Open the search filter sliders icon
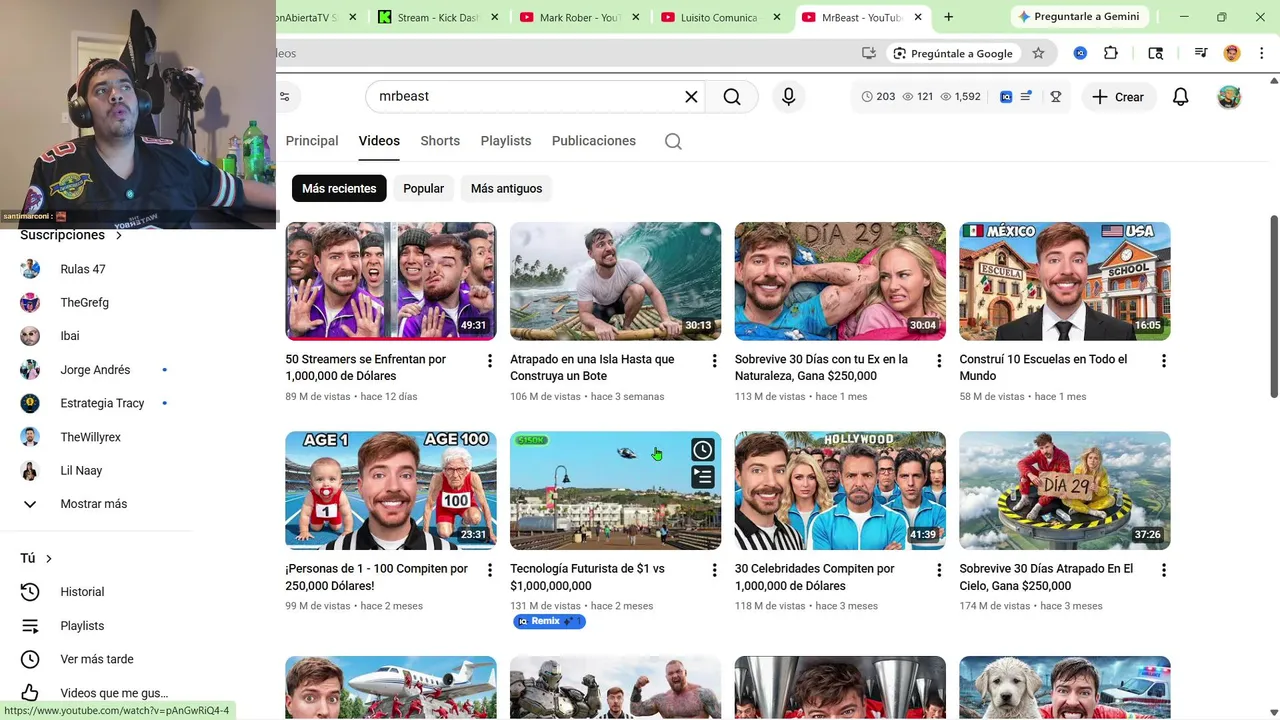Viewport: 1280px width, 720px height. tap(285, 97)
